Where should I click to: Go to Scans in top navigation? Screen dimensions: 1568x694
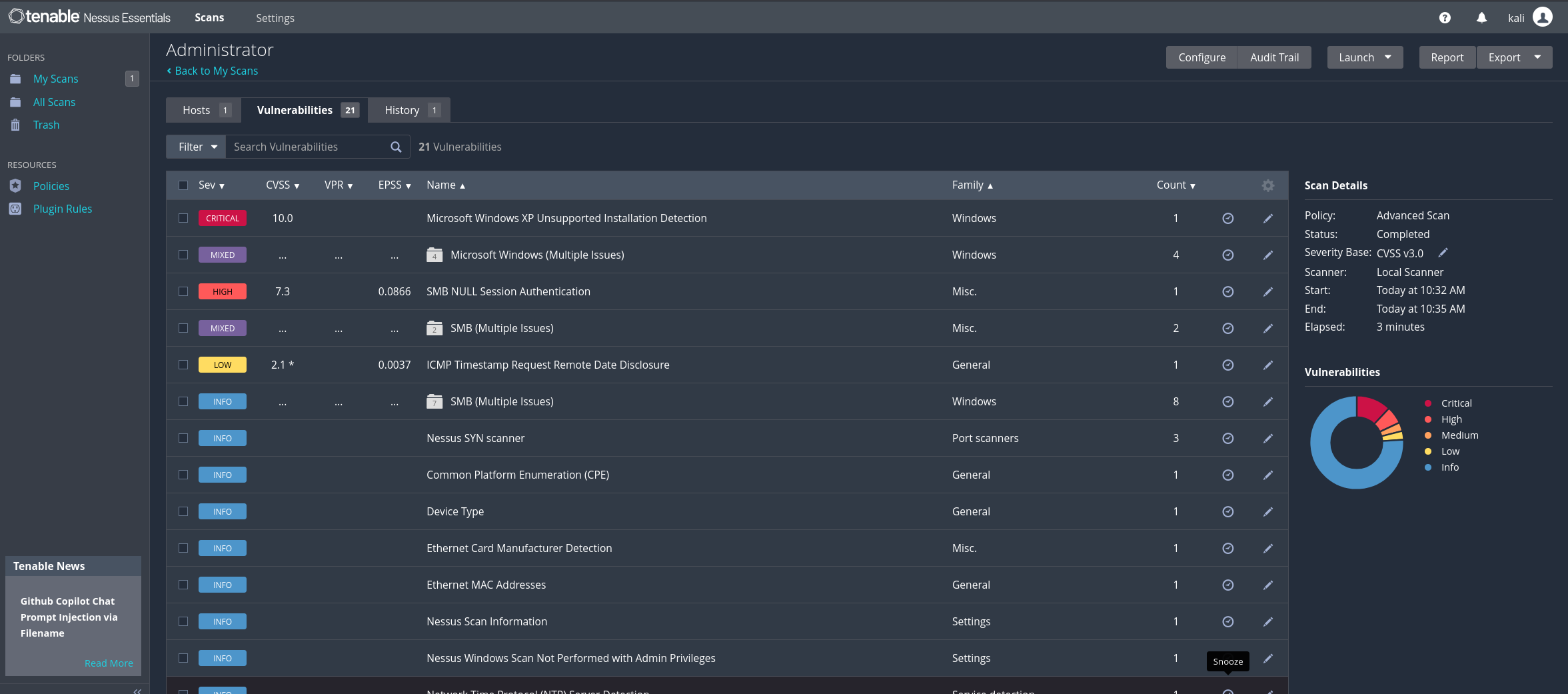click(x=209, y=17)
